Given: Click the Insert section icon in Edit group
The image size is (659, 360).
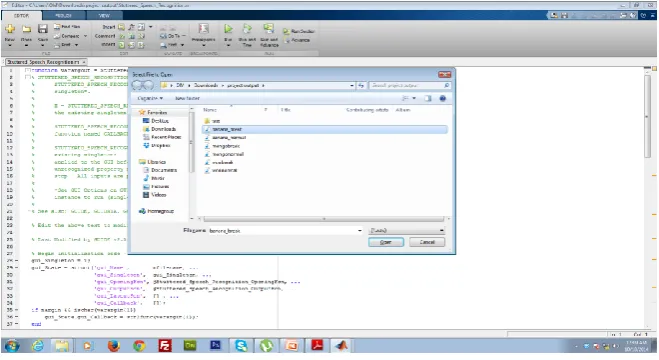Looking at the screenshot, I should click(x=121, y=27).
